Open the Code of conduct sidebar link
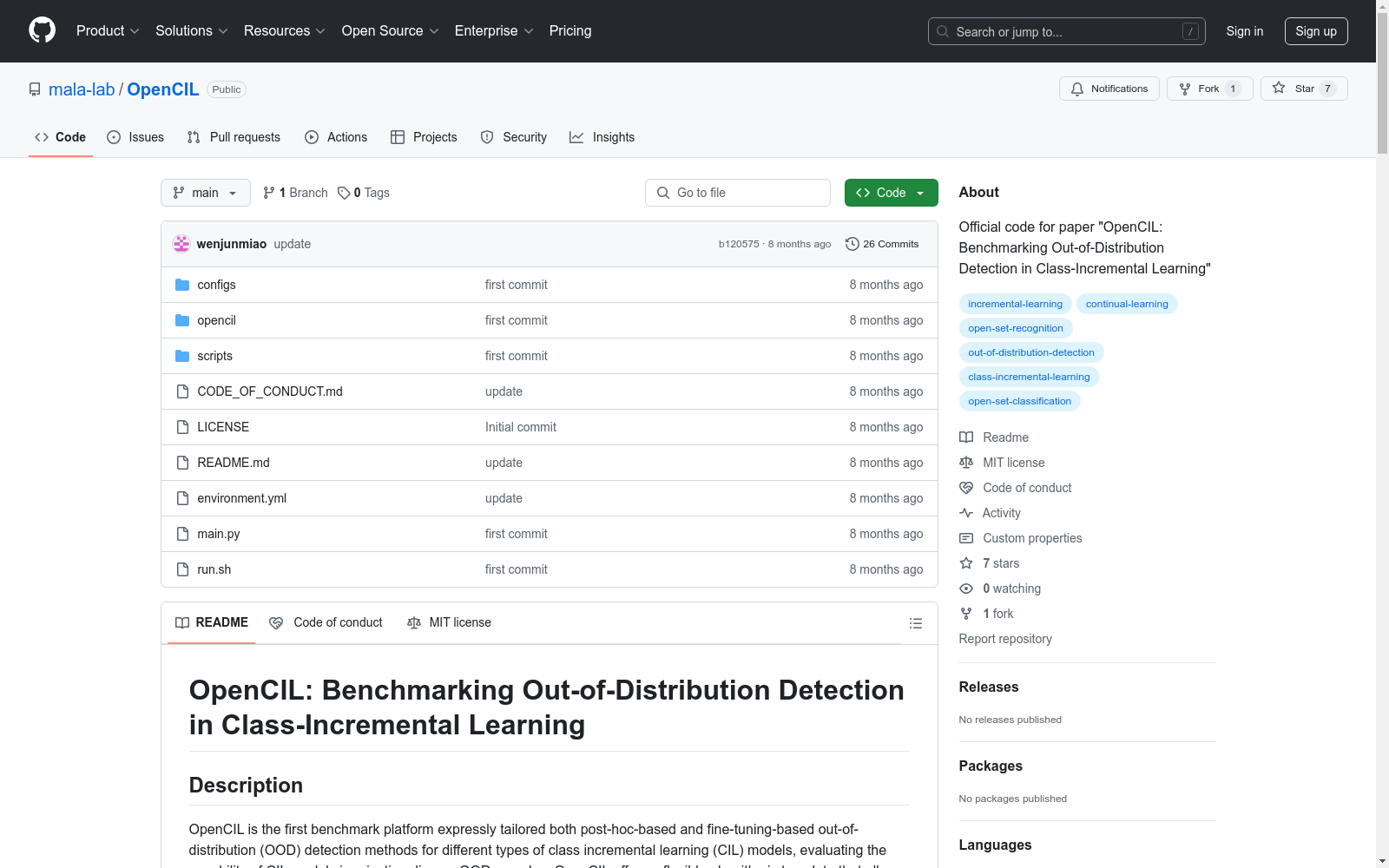Viewport: 1389px width, 868px height. [x=1016, y=488]
